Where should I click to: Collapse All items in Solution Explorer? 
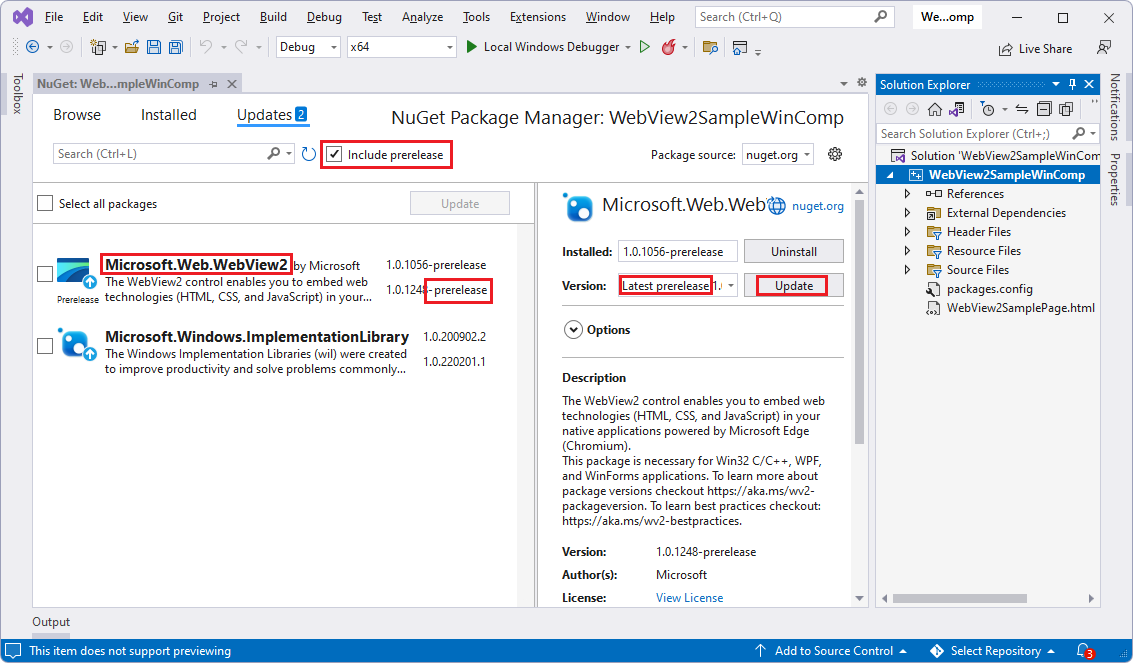(x=1044, y=109)
